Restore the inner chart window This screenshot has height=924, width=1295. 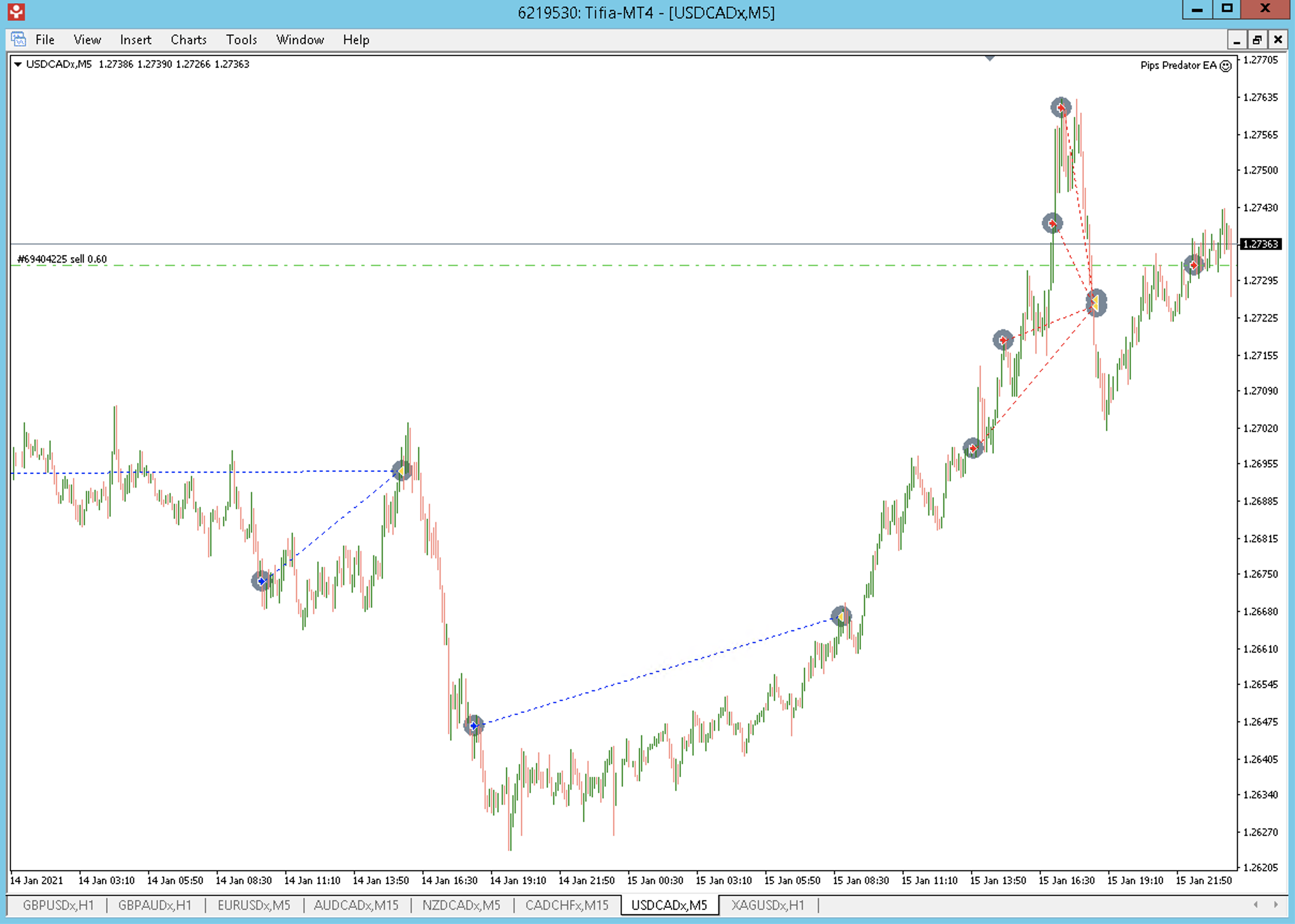tap(1257, 40)
